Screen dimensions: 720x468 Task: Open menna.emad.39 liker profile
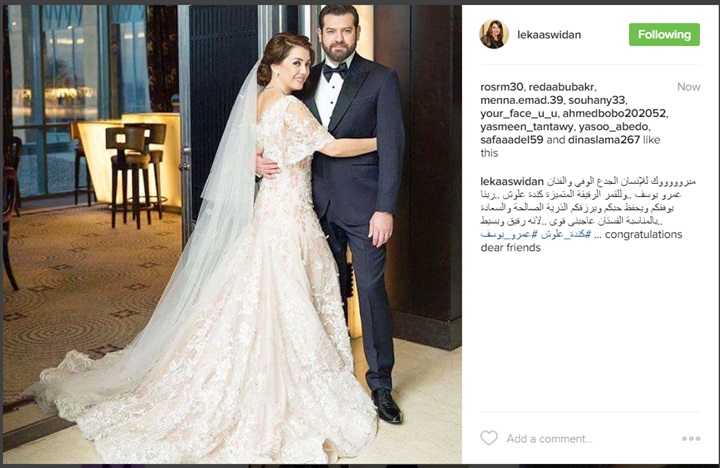pos(521,100)
